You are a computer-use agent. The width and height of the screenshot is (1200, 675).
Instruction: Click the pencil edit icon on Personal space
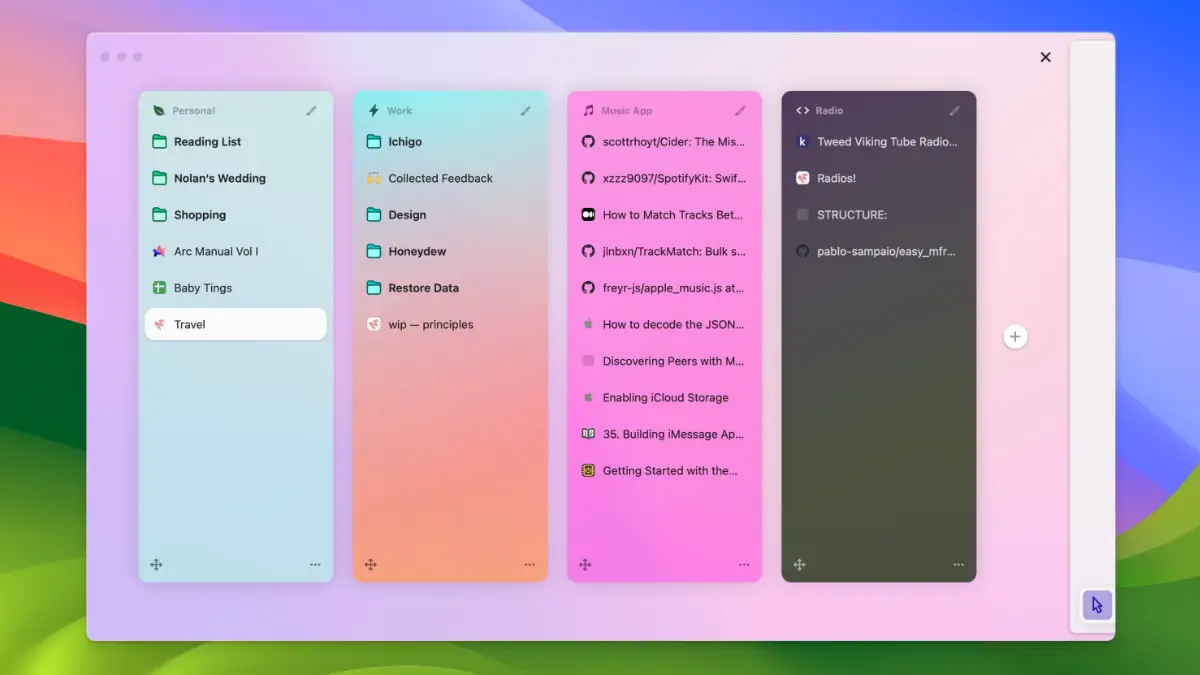[x=311, y=111]
